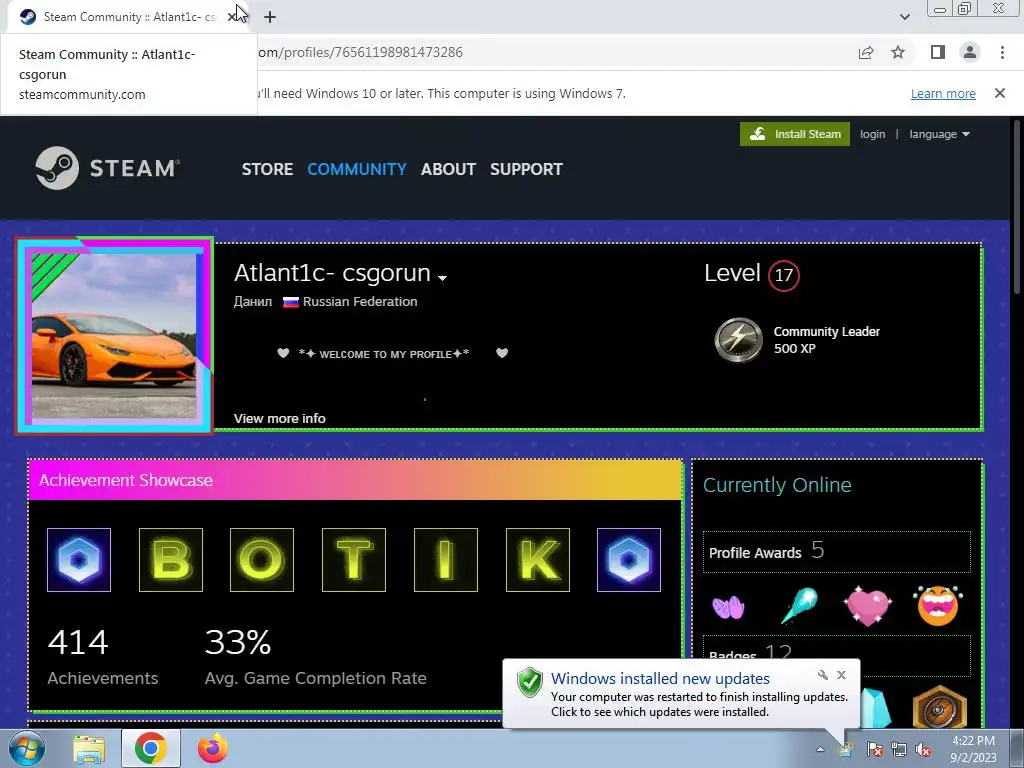Click the Install Steam button

pos(795,134)
